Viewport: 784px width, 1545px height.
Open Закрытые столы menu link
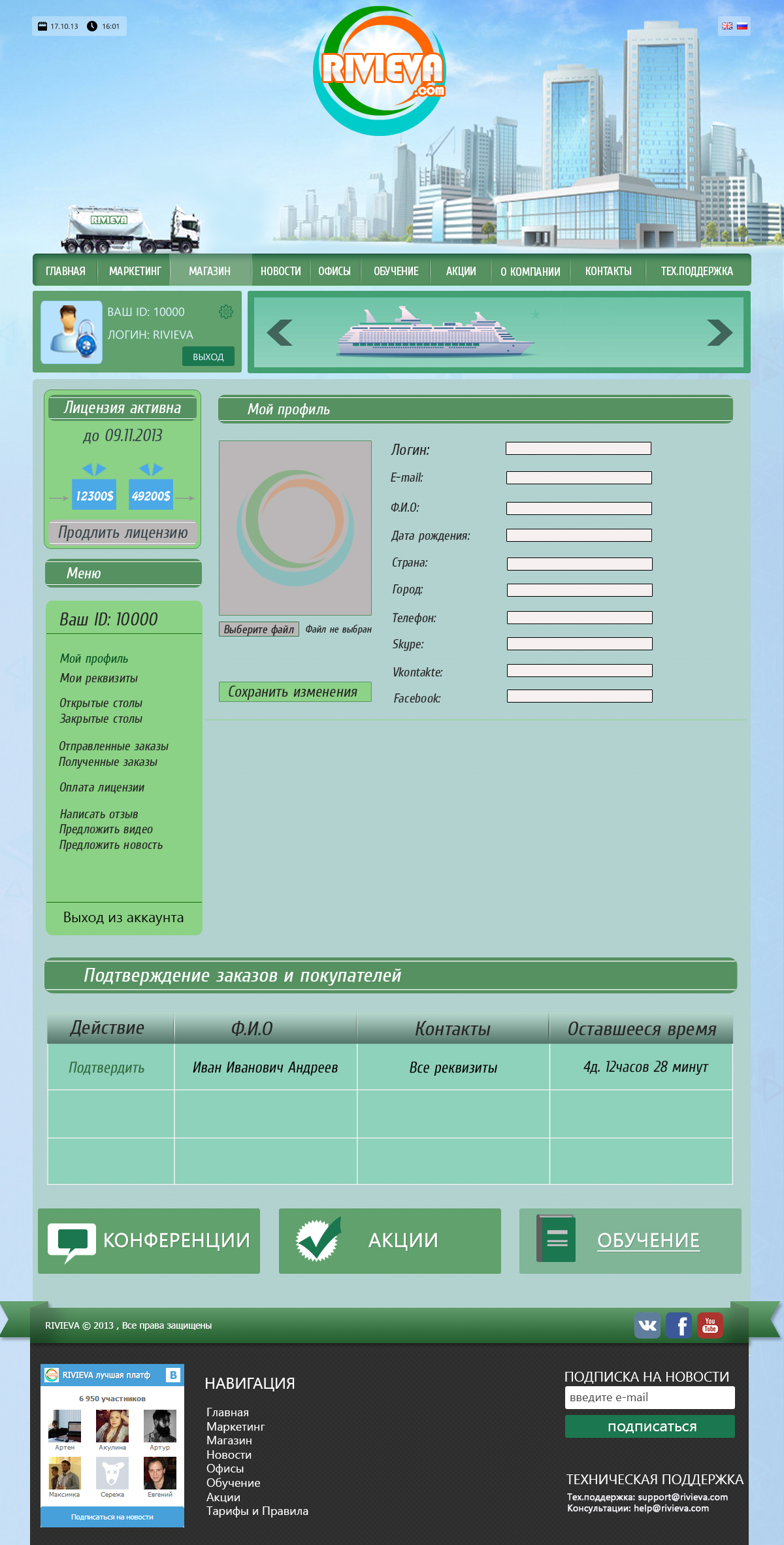pyautogui.click(x=101, y=719)
